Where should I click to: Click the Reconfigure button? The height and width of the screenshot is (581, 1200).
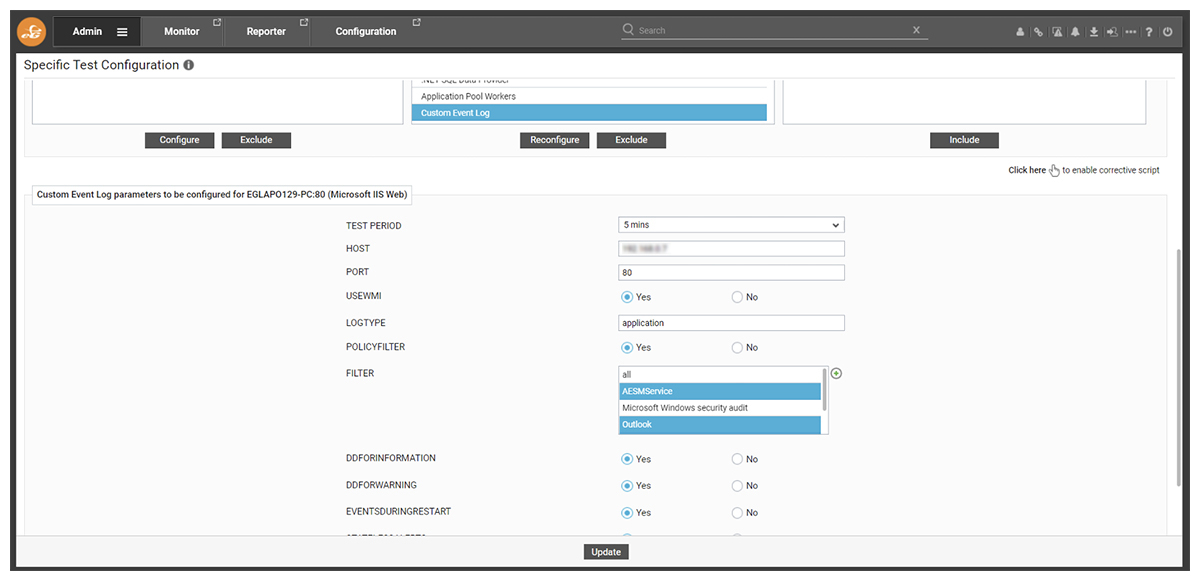[x=555, y=140]
